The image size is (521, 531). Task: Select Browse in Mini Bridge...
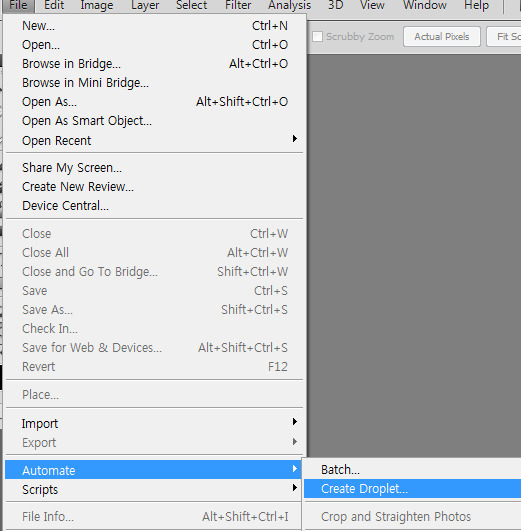[x=154, y=83]
